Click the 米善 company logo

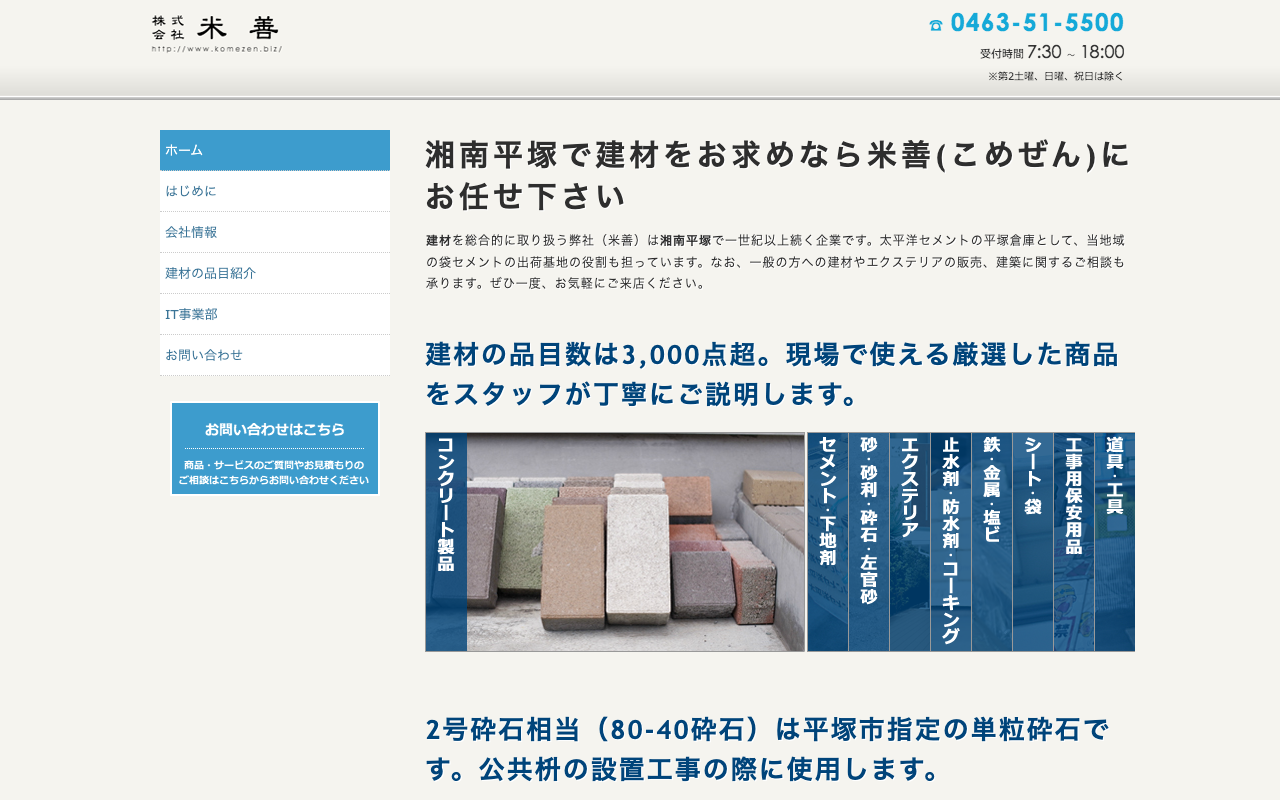coord(217,33)
